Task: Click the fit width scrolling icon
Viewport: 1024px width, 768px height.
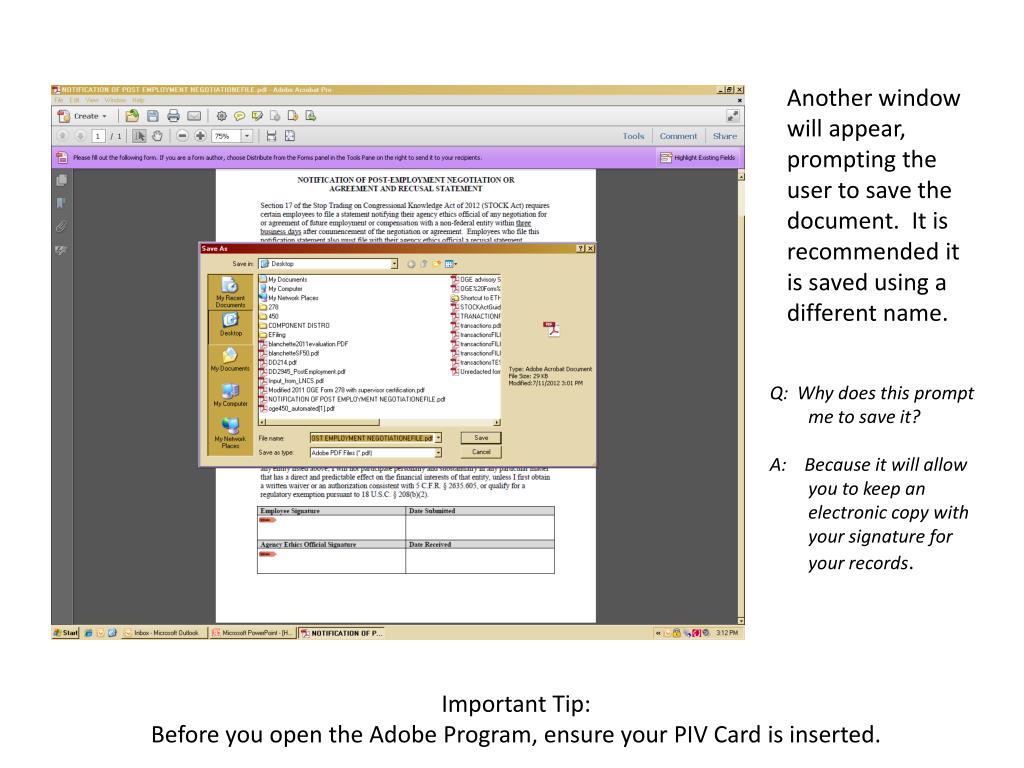Action: (x=272, y=136)
